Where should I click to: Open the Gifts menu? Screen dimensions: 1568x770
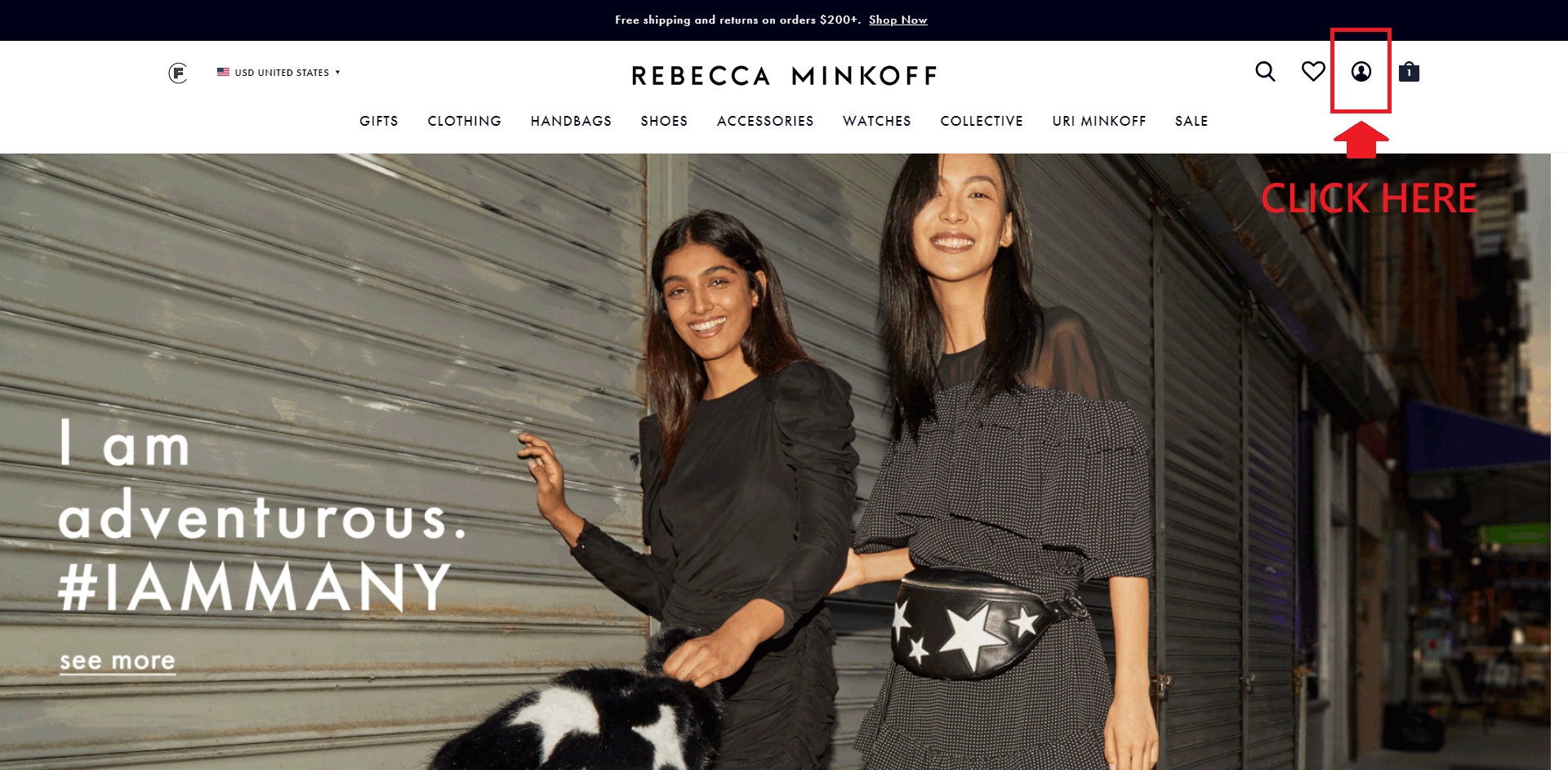pos(379,121)
